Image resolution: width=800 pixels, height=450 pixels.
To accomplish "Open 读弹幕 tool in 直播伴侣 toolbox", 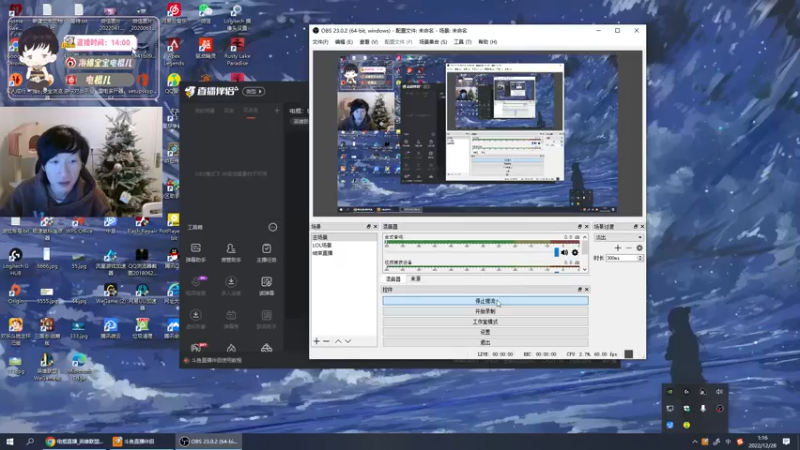I will click(266, 286).
